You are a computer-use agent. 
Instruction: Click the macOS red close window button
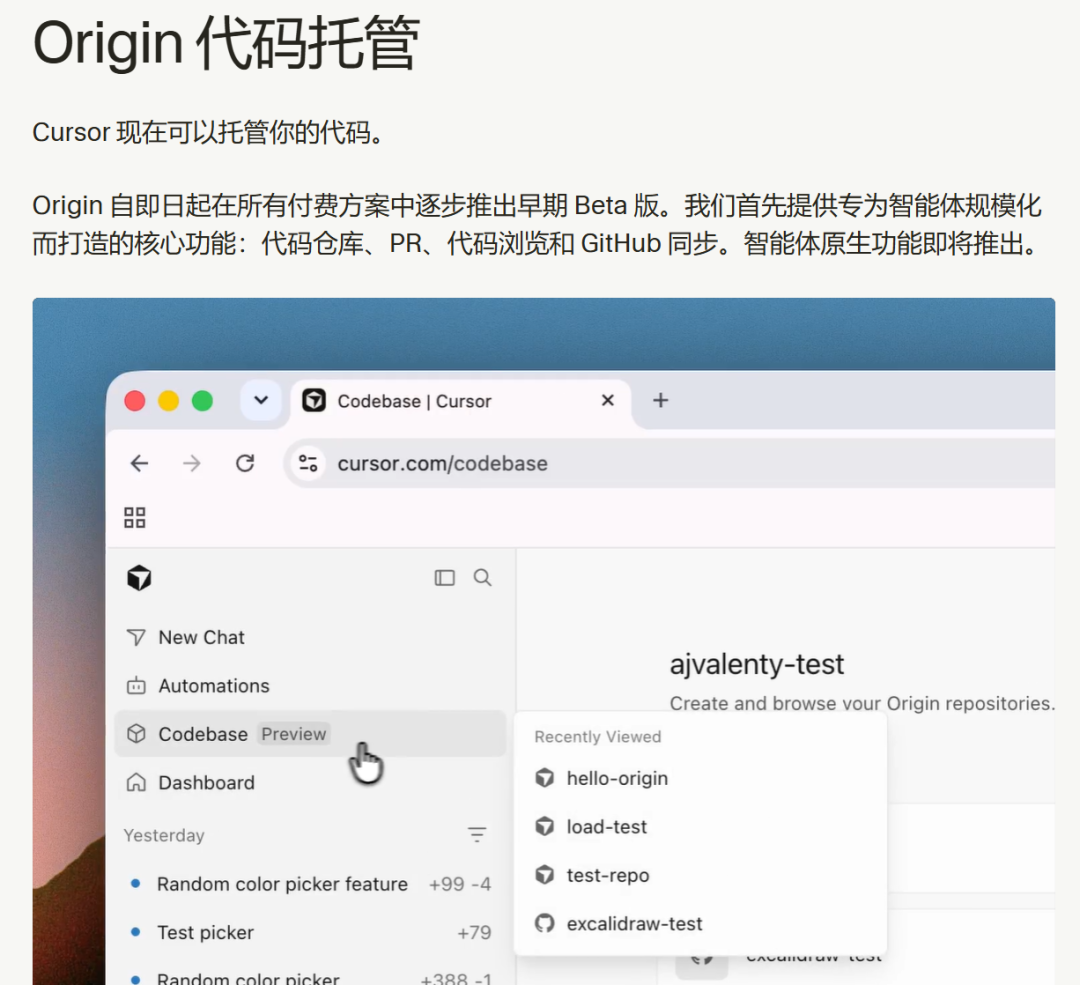(135, 400)
